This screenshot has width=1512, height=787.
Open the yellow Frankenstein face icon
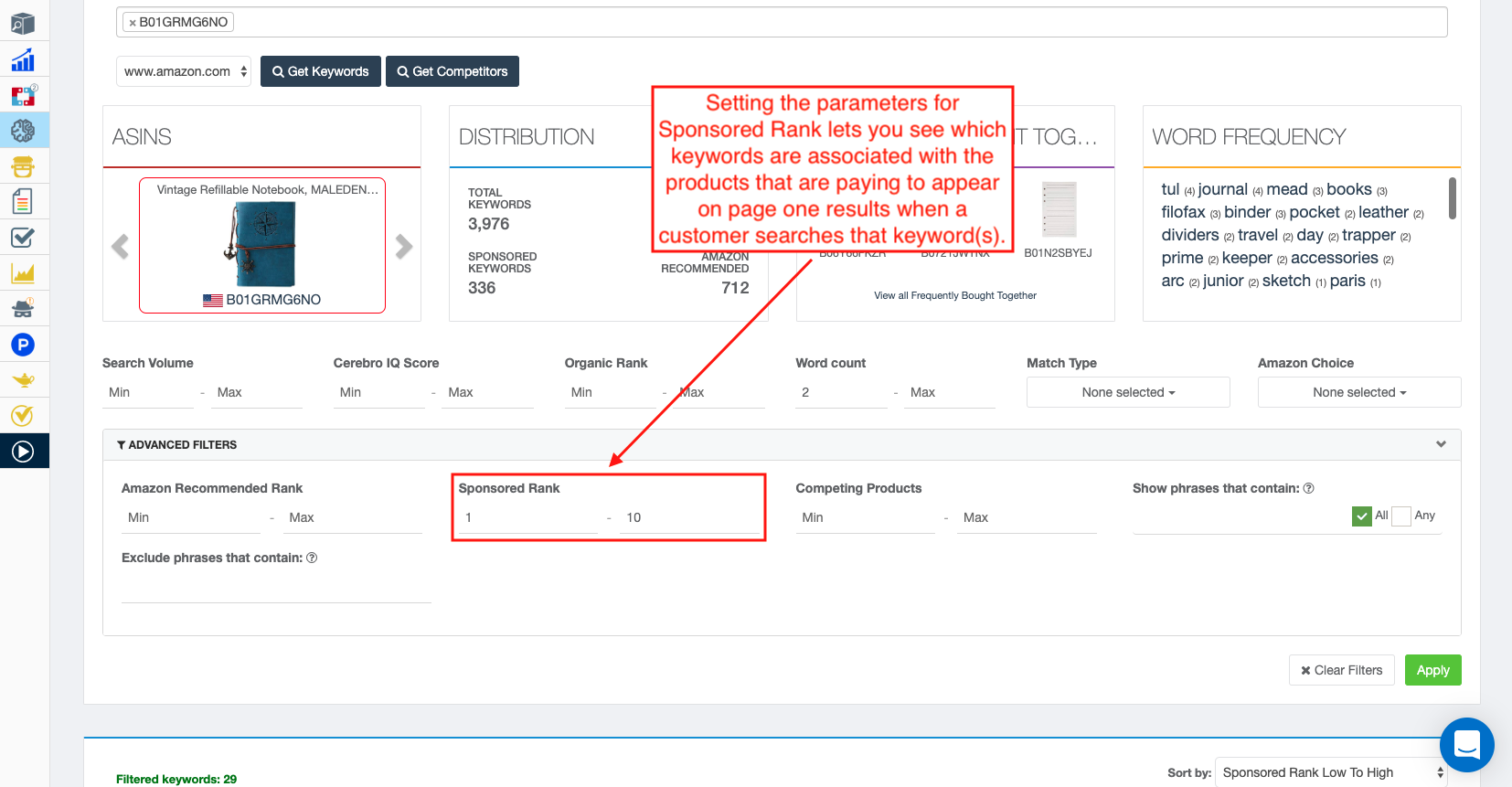23,166
